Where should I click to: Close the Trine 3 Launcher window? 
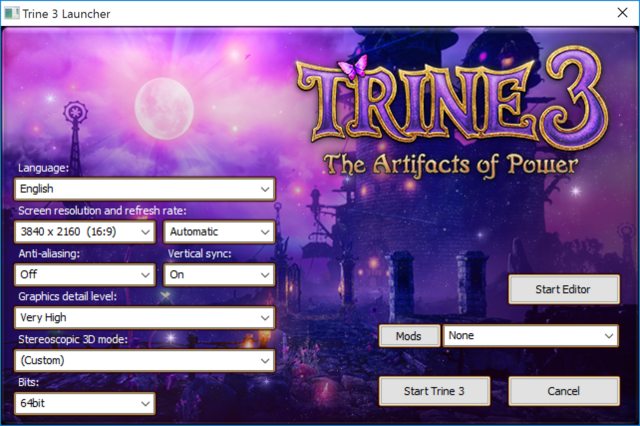622,13
